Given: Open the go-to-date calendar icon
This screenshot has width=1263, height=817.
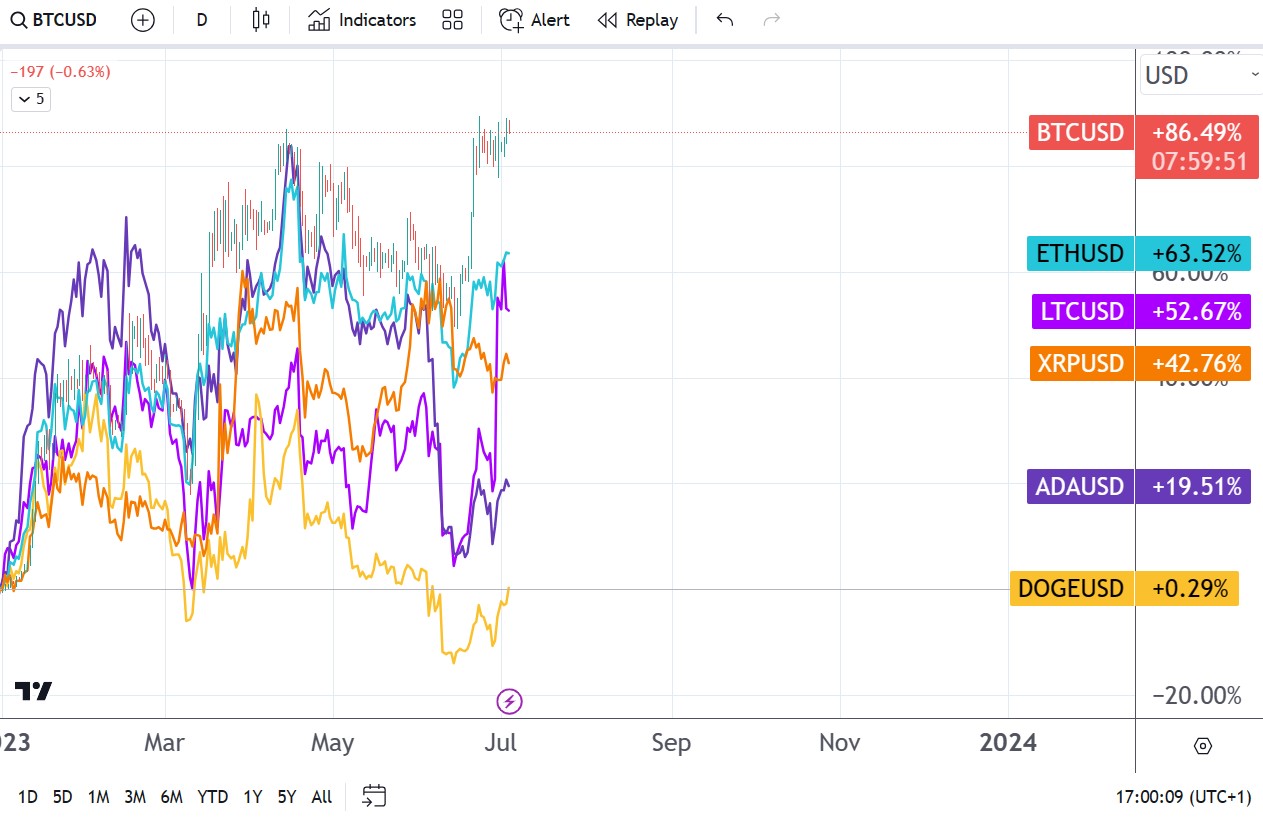Looking at the screenshot, I should point(374,796).
